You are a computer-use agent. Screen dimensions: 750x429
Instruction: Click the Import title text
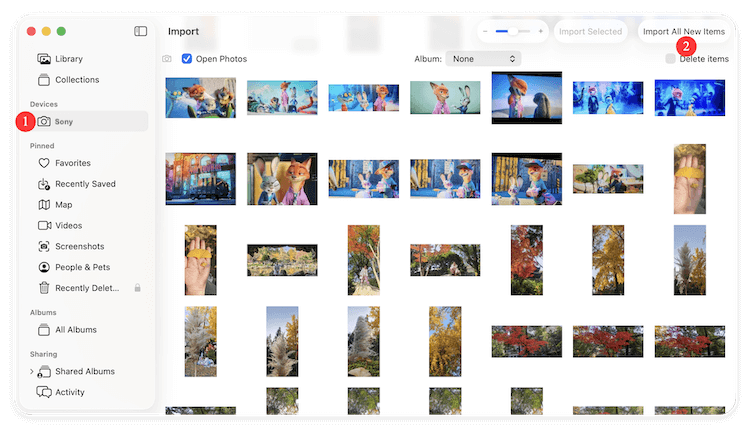[x=183, y=32]
